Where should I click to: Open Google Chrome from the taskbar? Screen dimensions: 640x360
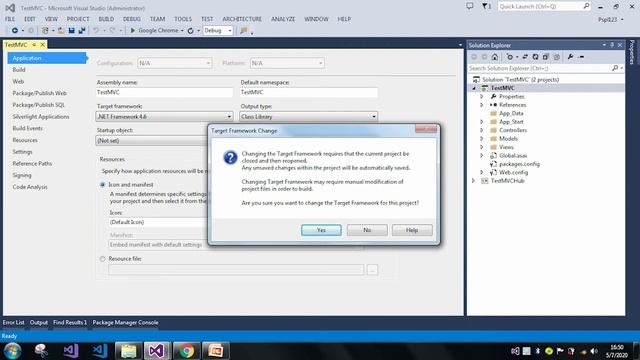tap(187, 351)
